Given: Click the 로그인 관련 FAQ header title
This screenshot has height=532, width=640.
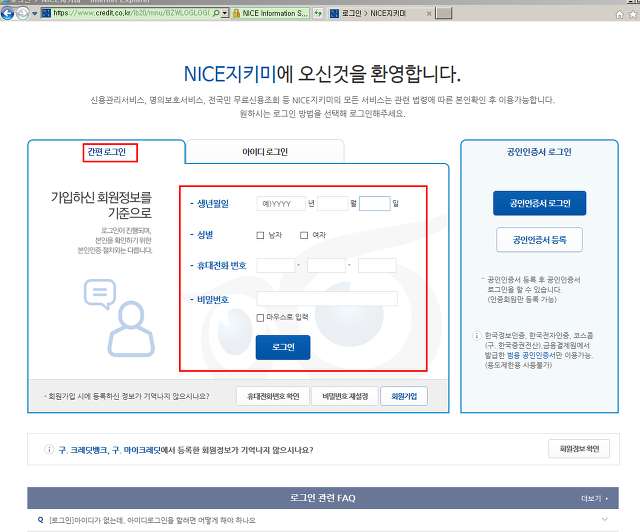Looking at the screenshot, I should click(323, 498).
